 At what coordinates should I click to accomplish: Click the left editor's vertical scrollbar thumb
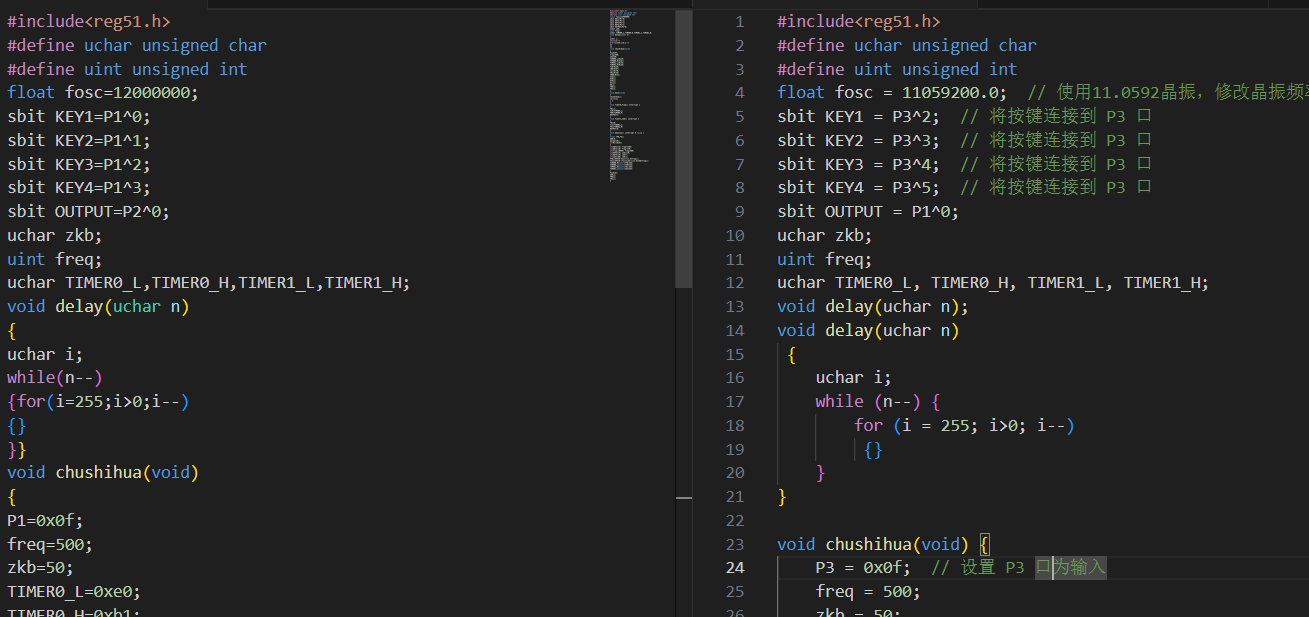pyautogui.click(x=684, y=149)
